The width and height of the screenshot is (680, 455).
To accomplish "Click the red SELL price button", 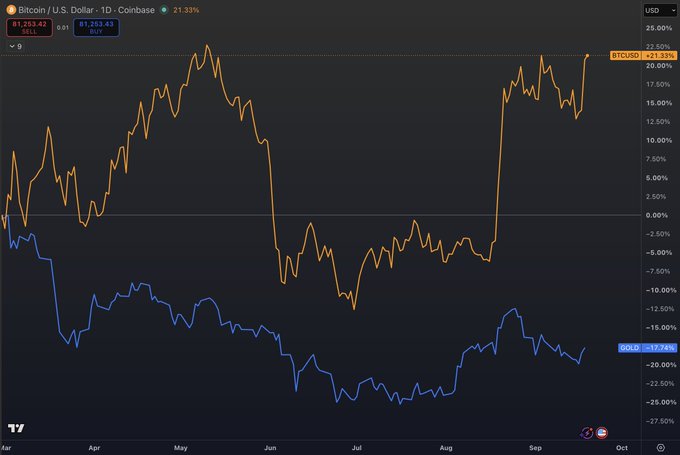I will point(29,27).
